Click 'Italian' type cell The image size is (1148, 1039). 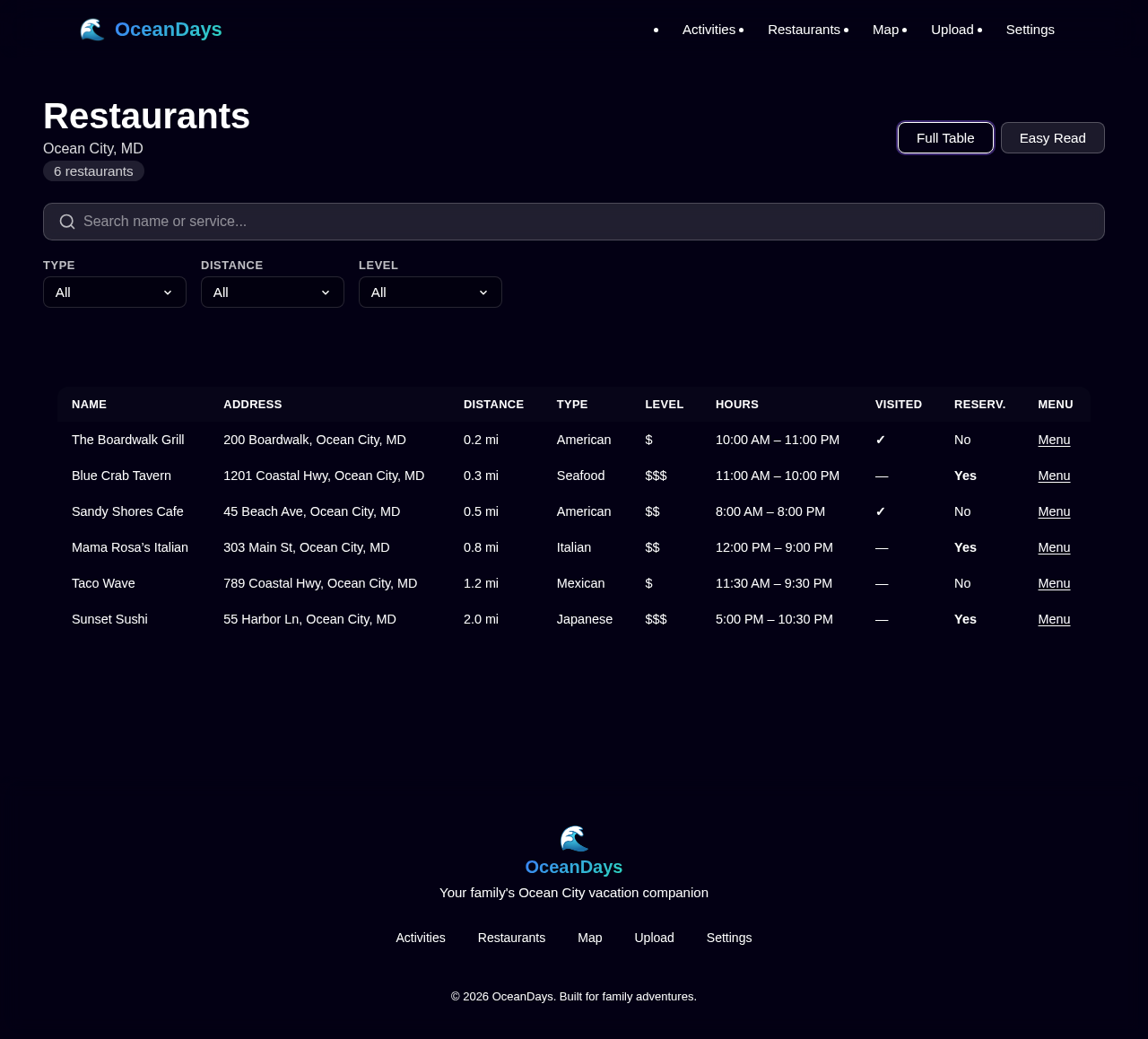[574, 547]
